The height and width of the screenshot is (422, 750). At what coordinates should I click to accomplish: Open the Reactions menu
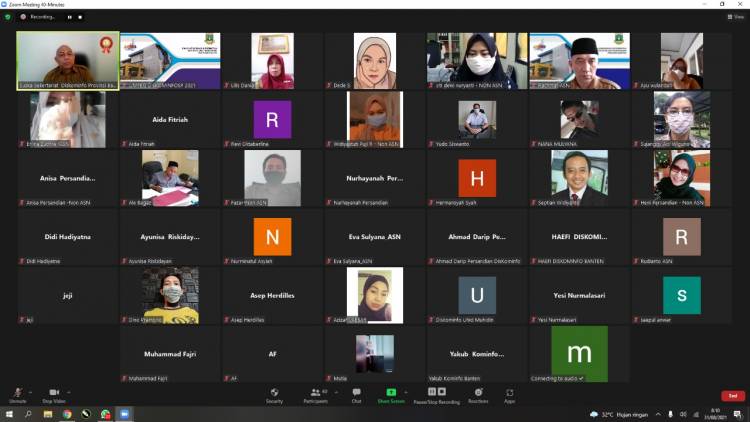tap(478, 393)
